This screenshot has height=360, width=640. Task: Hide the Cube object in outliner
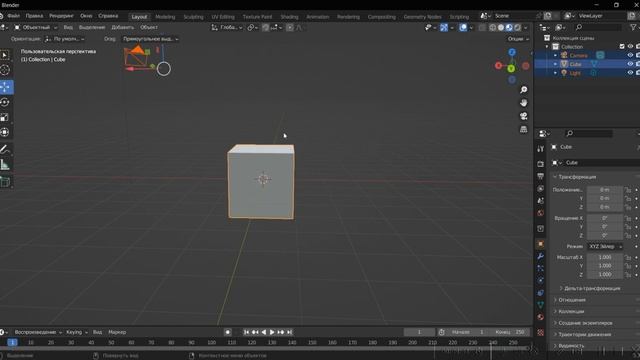(x=630, y=64)
